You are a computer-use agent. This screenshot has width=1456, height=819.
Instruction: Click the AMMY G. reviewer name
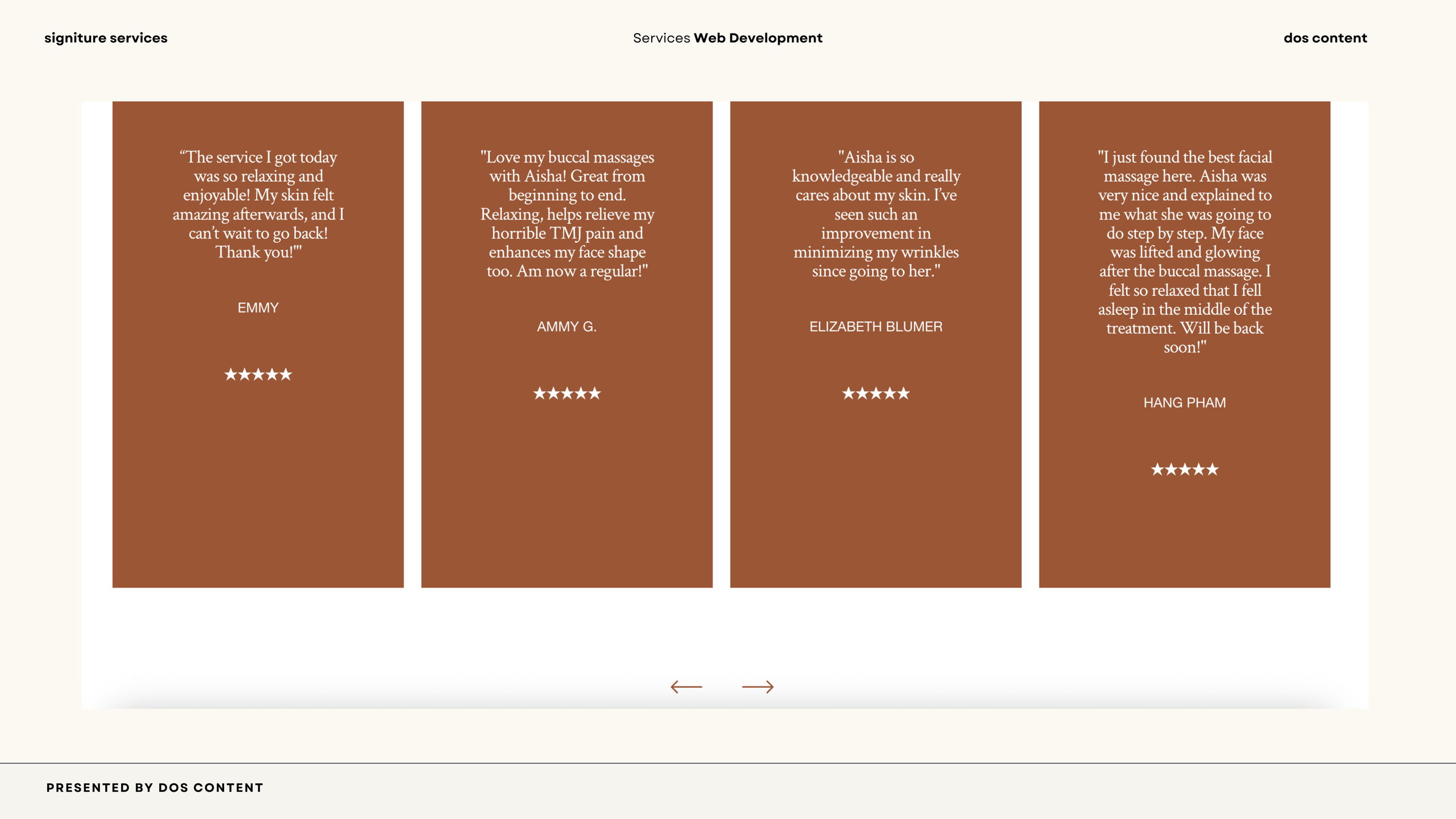[566, 326]
